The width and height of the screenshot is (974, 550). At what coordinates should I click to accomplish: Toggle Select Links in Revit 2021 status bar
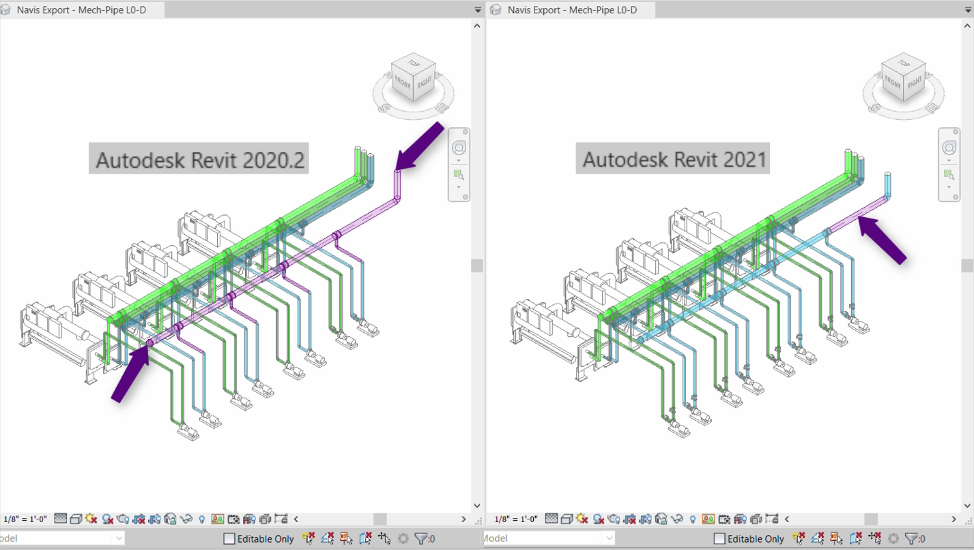[799, 538]
